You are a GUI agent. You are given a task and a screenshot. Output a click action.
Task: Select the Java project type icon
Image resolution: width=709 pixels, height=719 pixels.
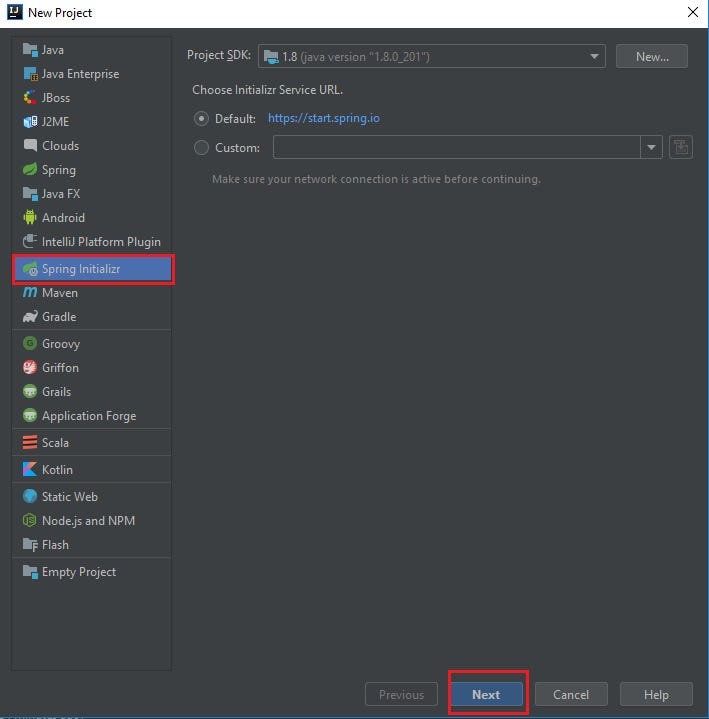(x=30, y=50)
